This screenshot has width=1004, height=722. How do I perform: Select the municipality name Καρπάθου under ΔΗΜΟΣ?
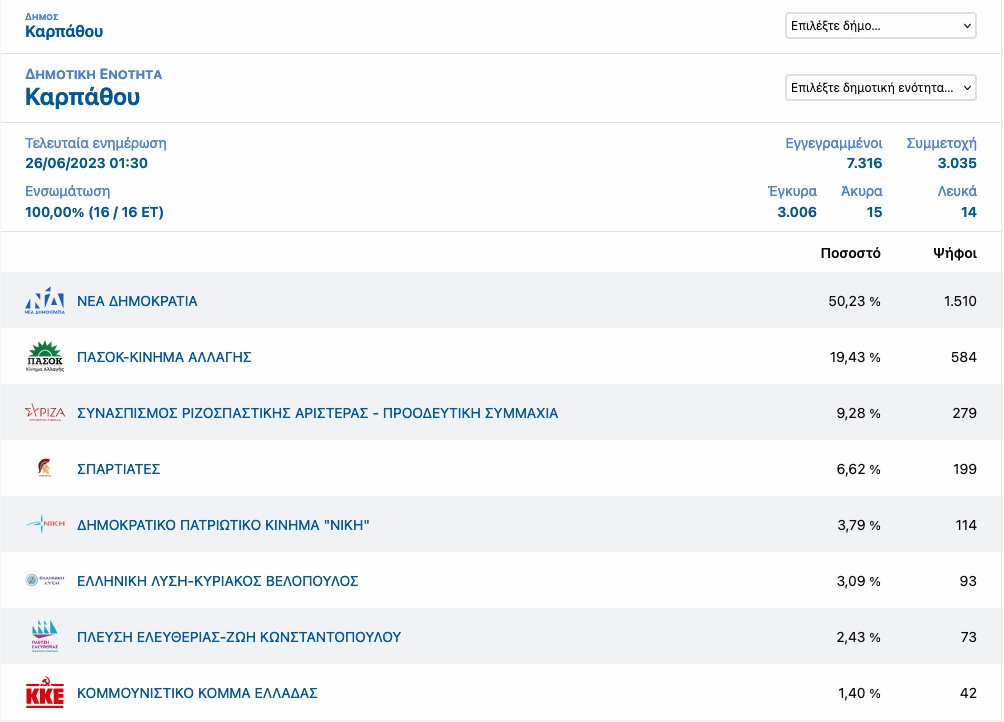tap(64, 31)
